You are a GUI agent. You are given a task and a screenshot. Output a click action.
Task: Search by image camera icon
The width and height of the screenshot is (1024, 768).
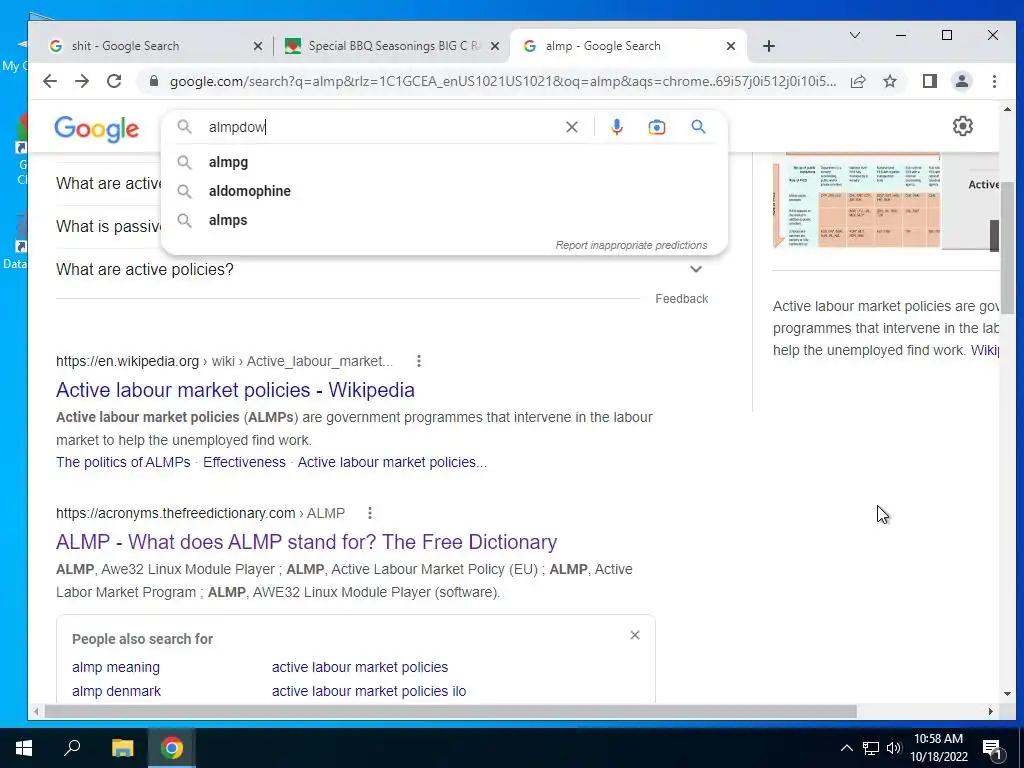pos(656,127)
